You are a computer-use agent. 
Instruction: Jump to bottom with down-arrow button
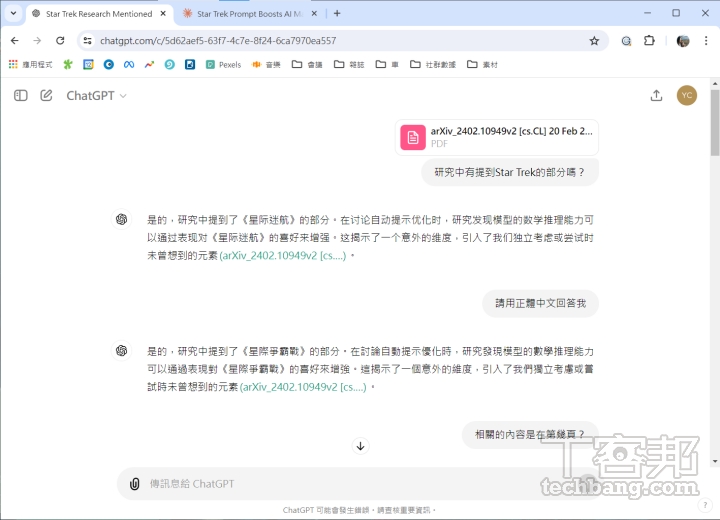(x=360, y=446)
